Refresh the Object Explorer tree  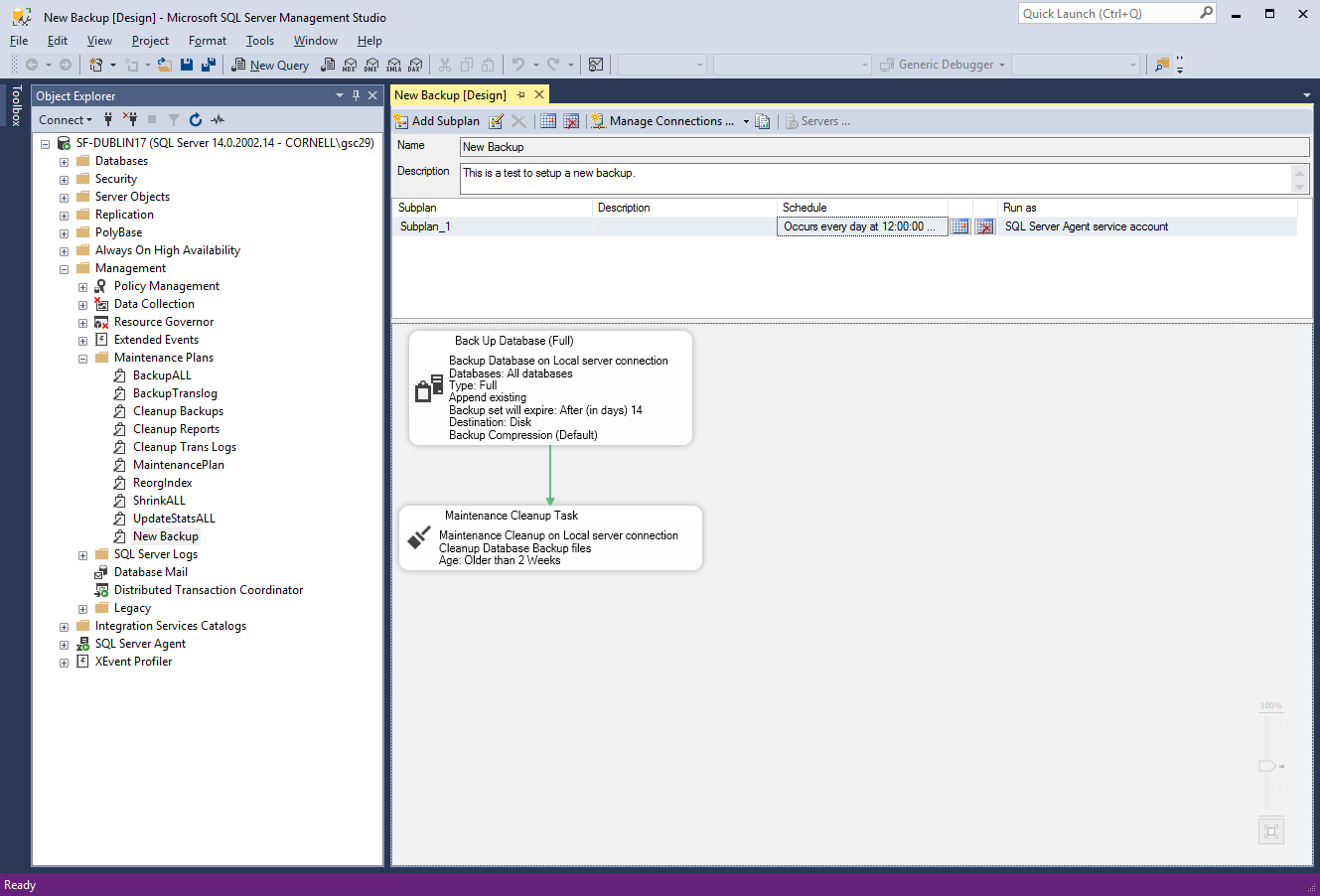[196, 120]
